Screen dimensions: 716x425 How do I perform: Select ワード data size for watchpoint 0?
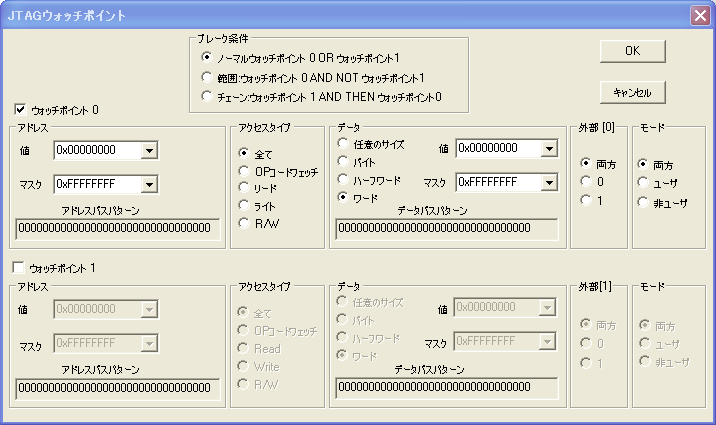[342, 197]
